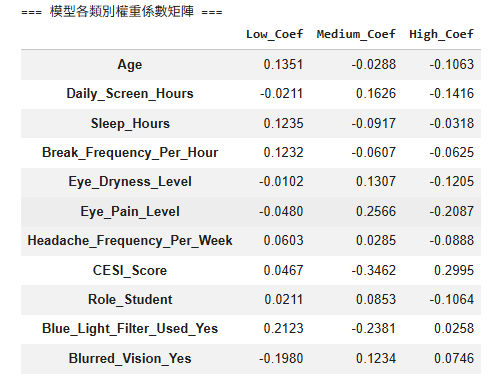Select the Blurred_Vision_Yes row label

point(130,359)
